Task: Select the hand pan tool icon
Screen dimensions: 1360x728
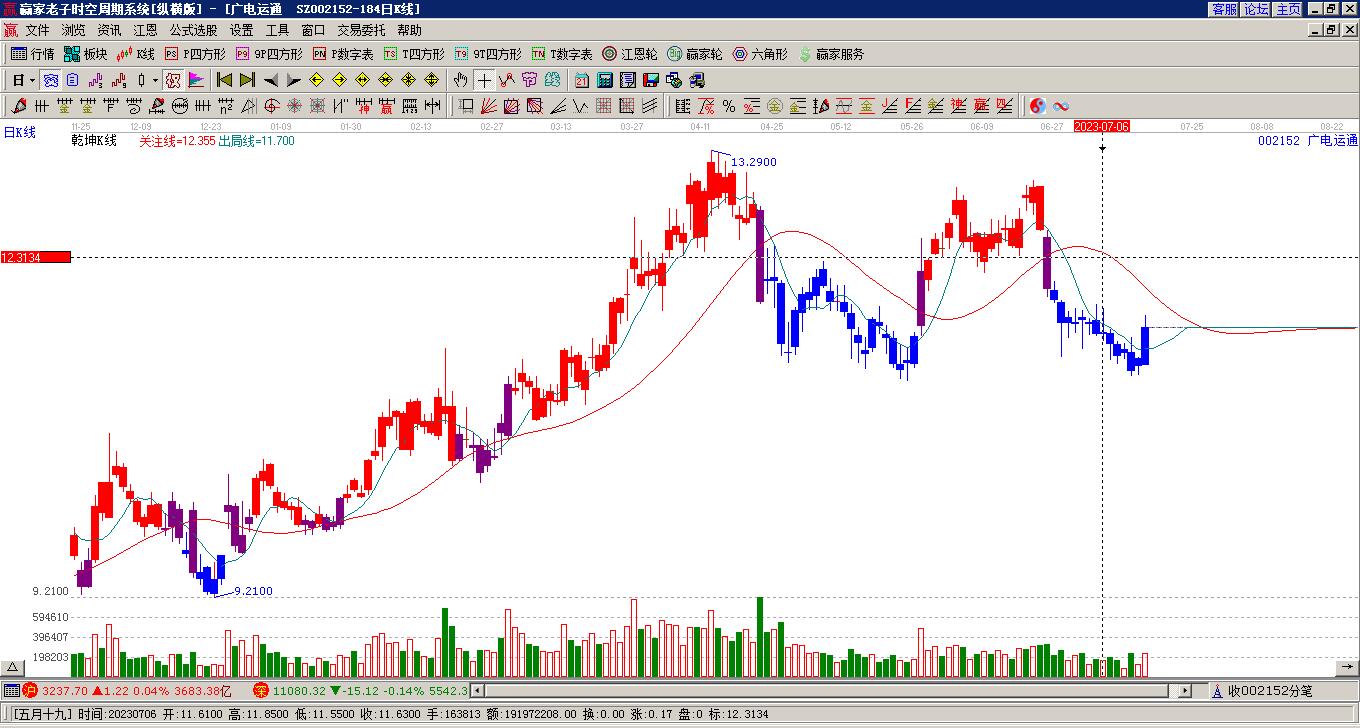Action: click(x=460, y=80)
